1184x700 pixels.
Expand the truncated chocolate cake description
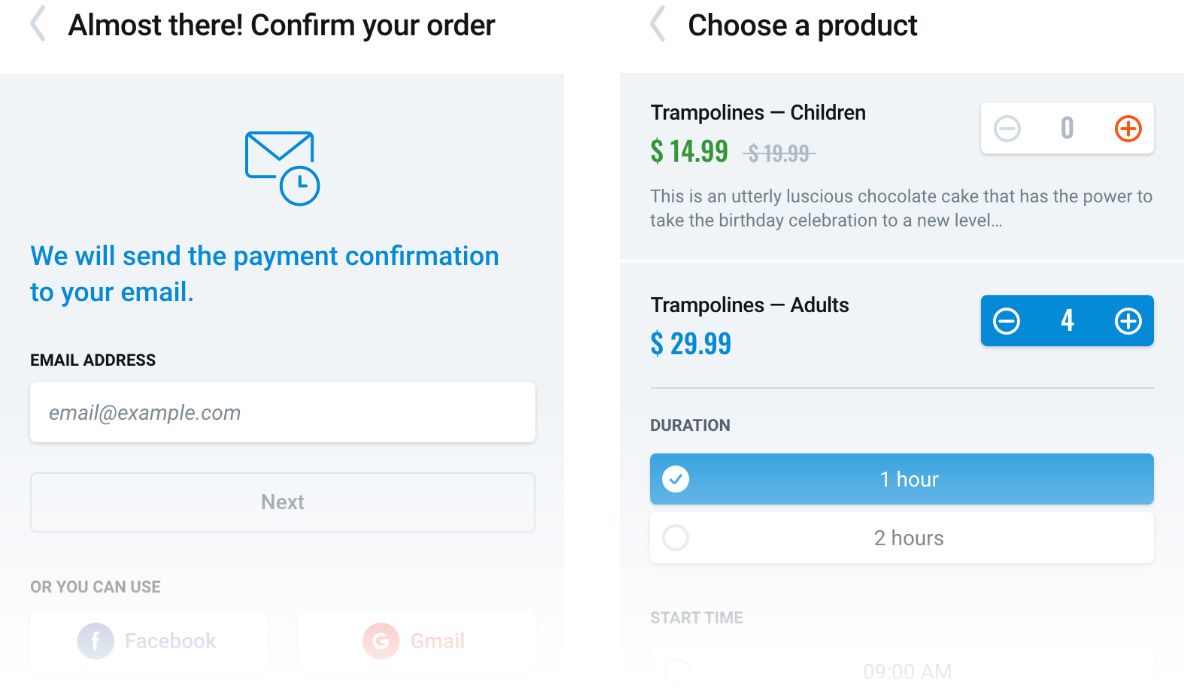902,208
